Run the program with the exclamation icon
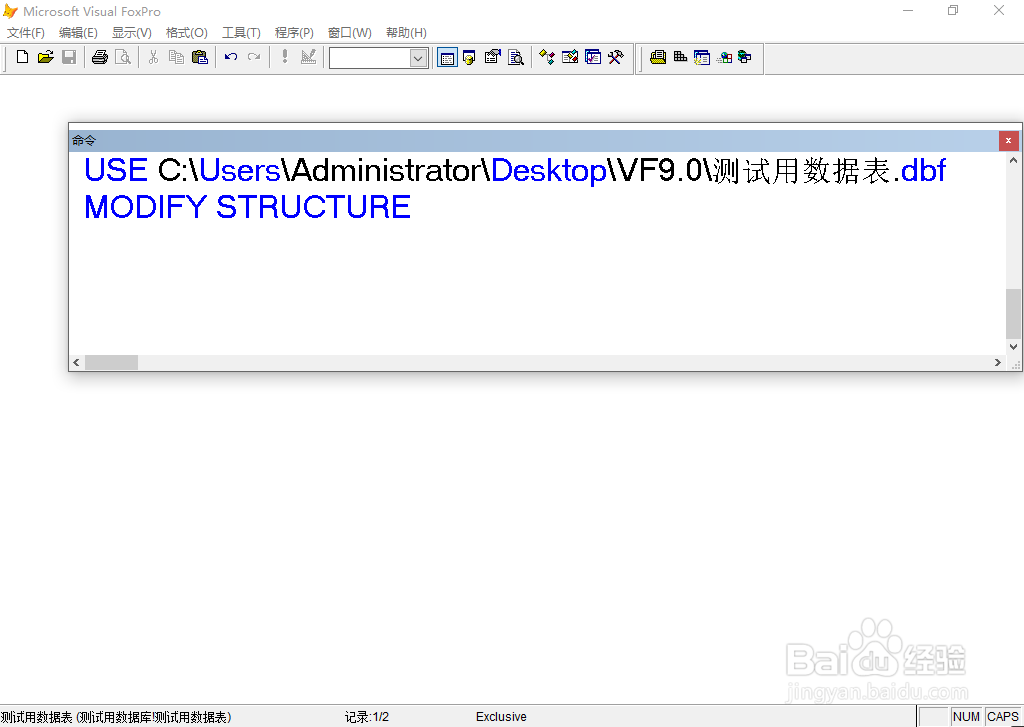 coord(283,57)
